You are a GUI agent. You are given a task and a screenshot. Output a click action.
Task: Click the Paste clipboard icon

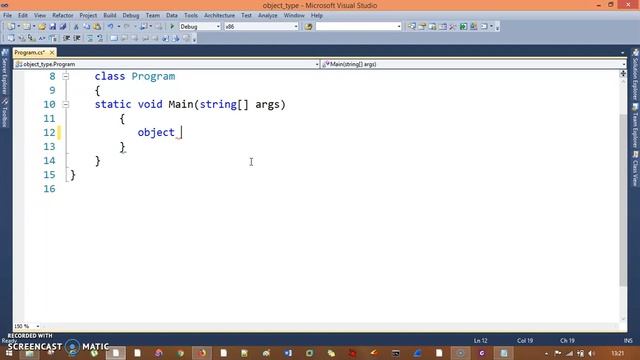pos(97,27)
